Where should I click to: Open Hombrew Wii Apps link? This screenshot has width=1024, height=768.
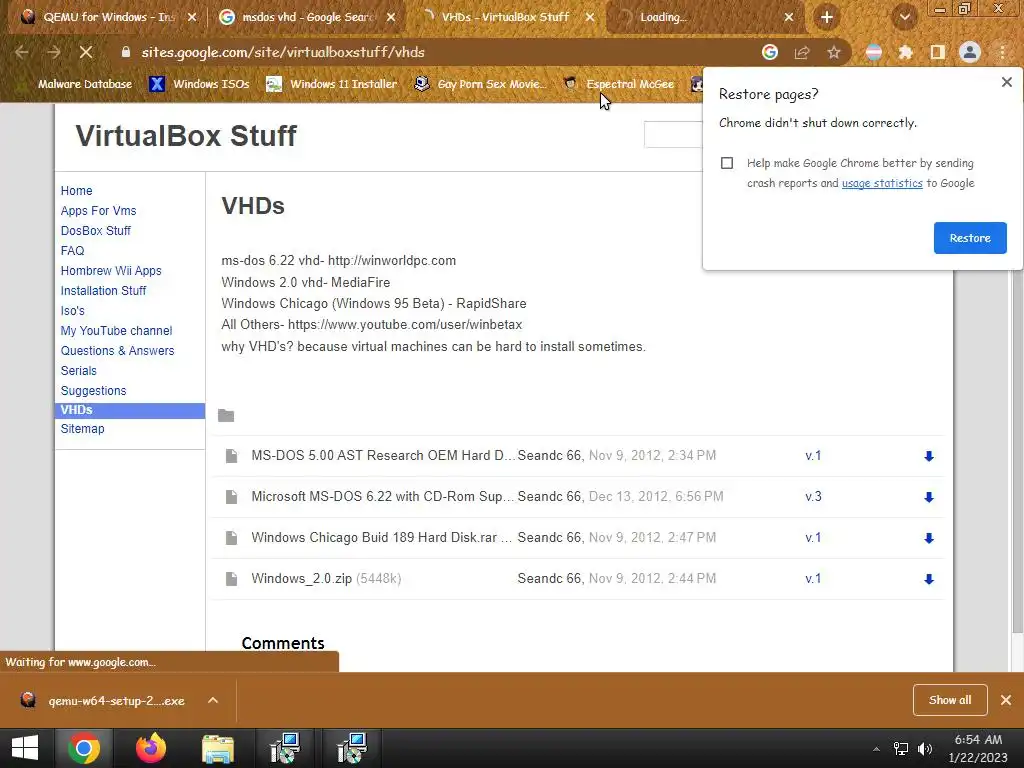click(111, 270)
